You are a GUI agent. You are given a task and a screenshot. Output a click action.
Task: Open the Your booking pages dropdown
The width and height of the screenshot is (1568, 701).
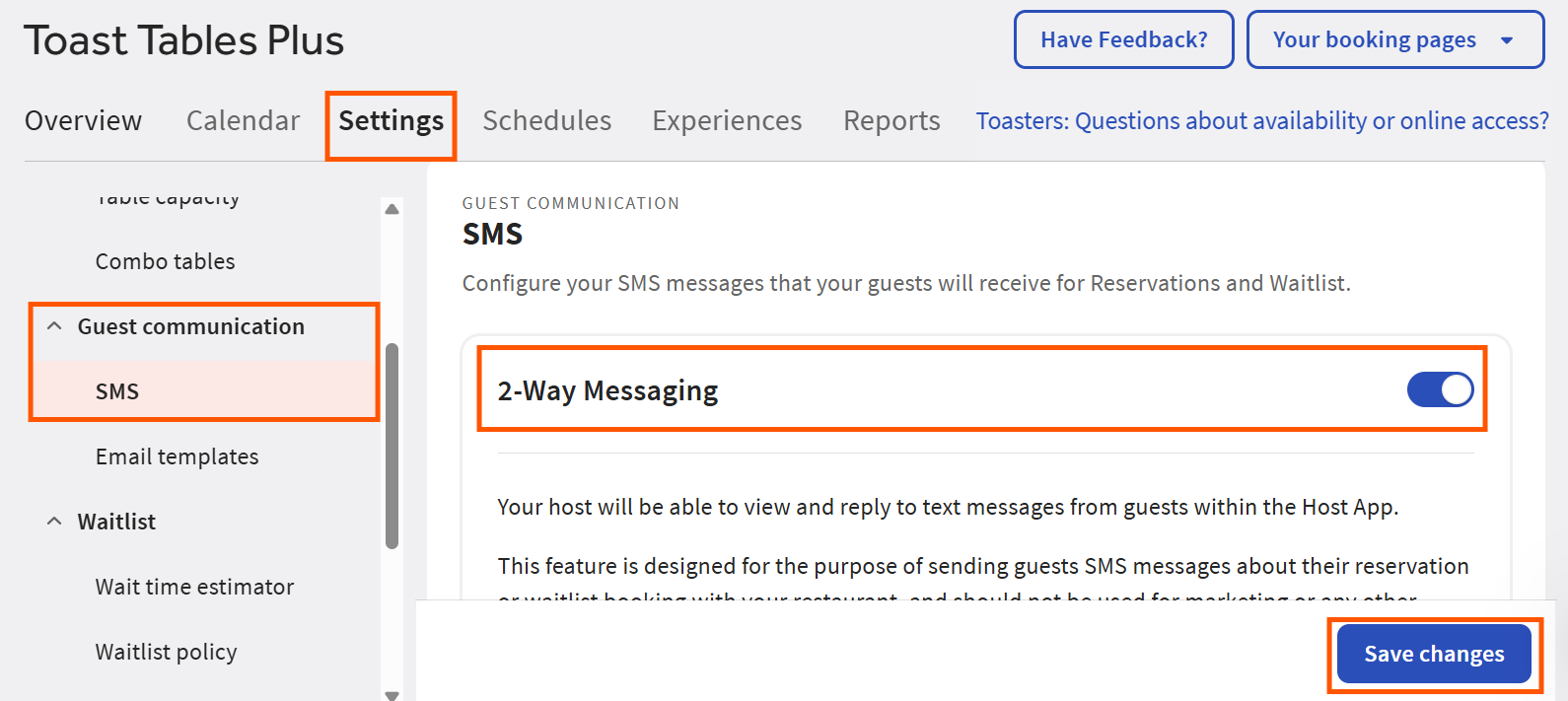1394,39
